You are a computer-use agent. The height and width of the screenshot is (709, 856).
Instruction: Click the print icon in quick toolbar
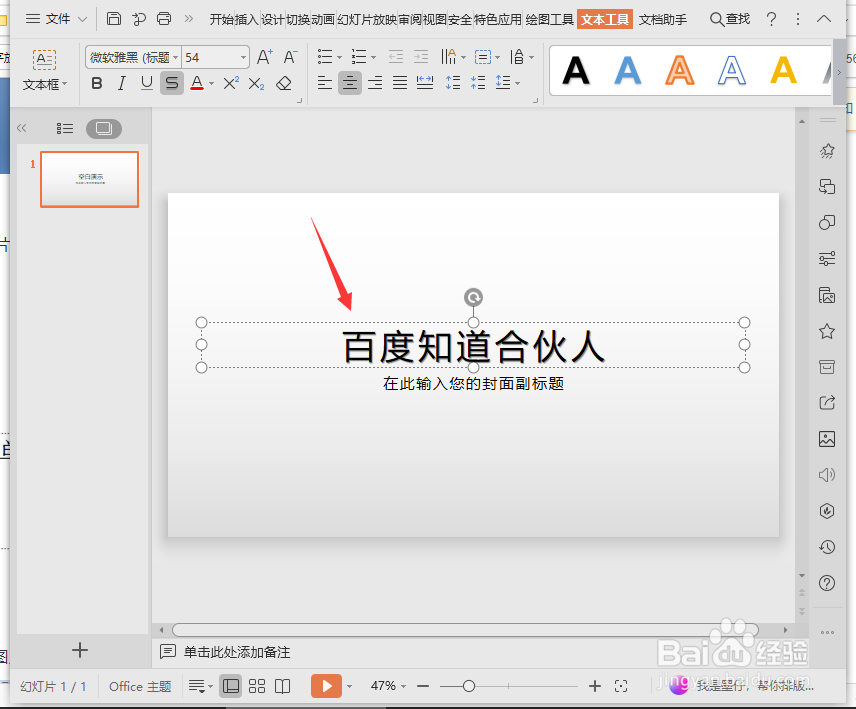pyautogui.click(x=164, y=19)
